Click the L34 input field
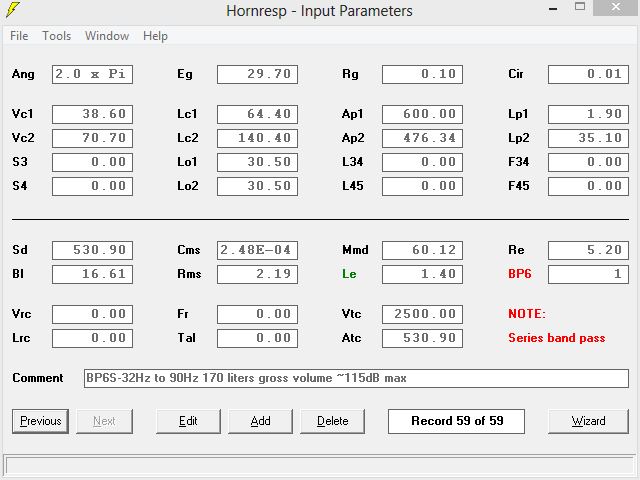Viewport: 640px width, 480px height. [422, 162]
